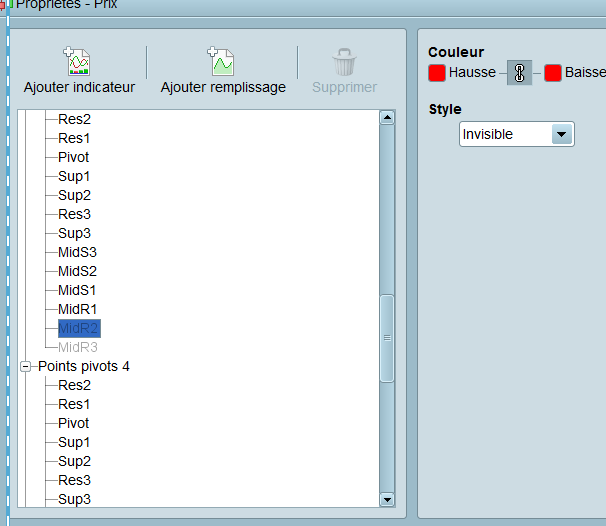
Task: Open the Style dropdown showing Invisible
Action: point(517,134)
